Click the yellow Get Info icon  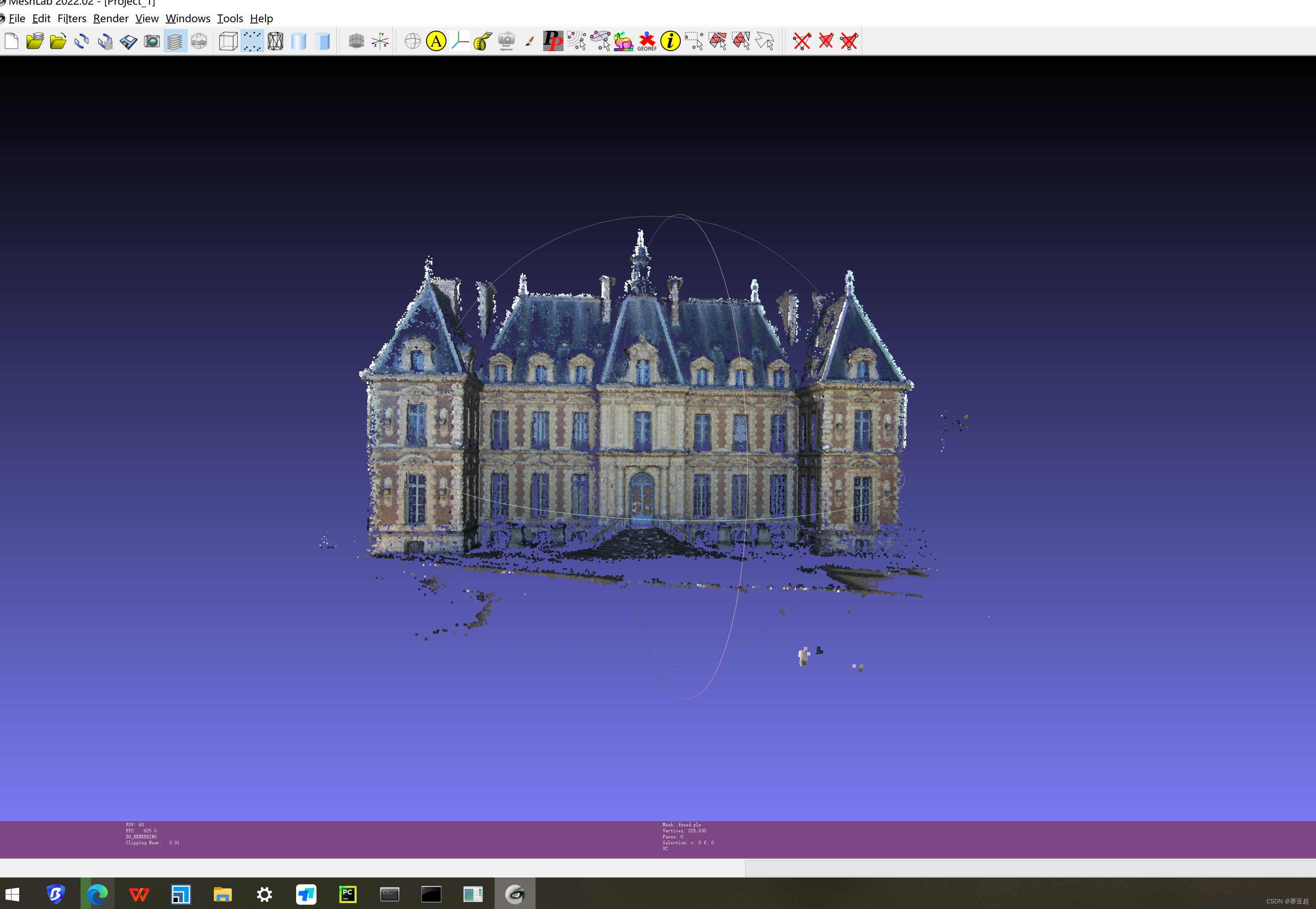coord(671,41)
